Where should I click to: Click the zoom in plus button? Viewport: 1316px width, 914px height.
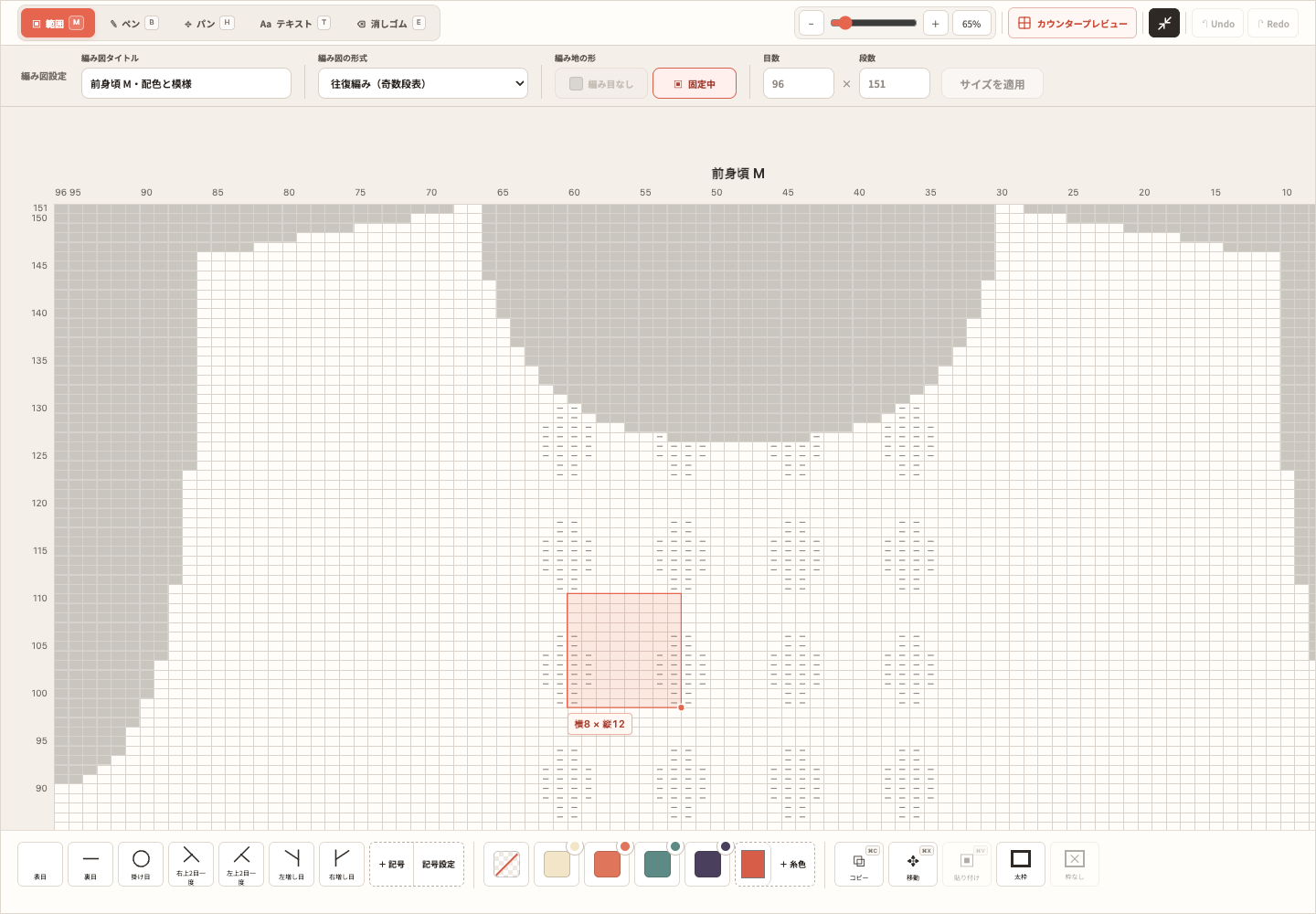tap(935, 24)
